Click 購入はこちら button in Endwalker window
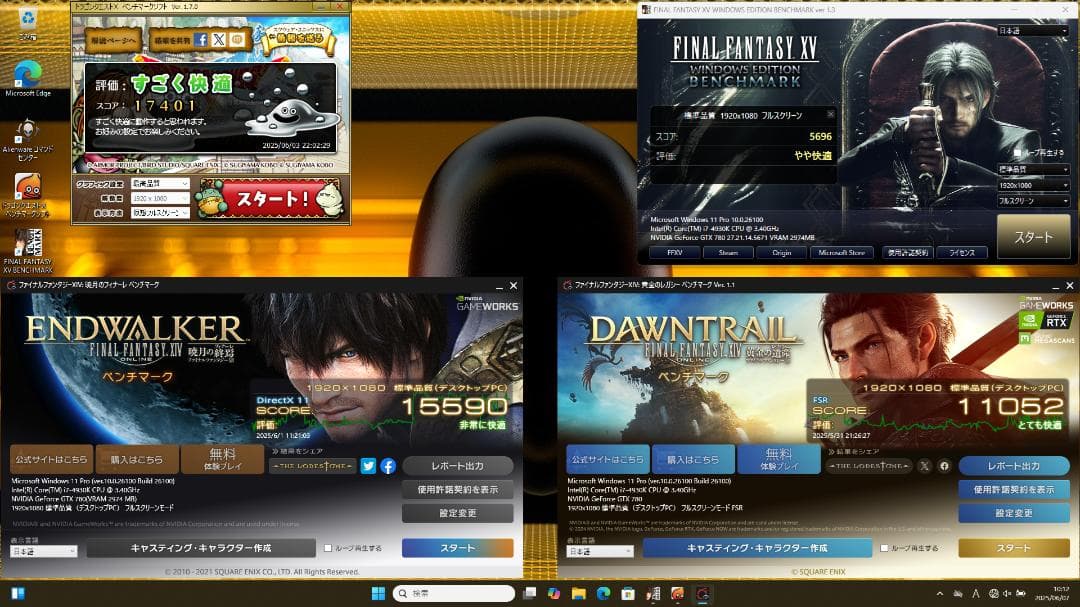The height and width of the screenshot is (607, 1080). click(136, 459)
